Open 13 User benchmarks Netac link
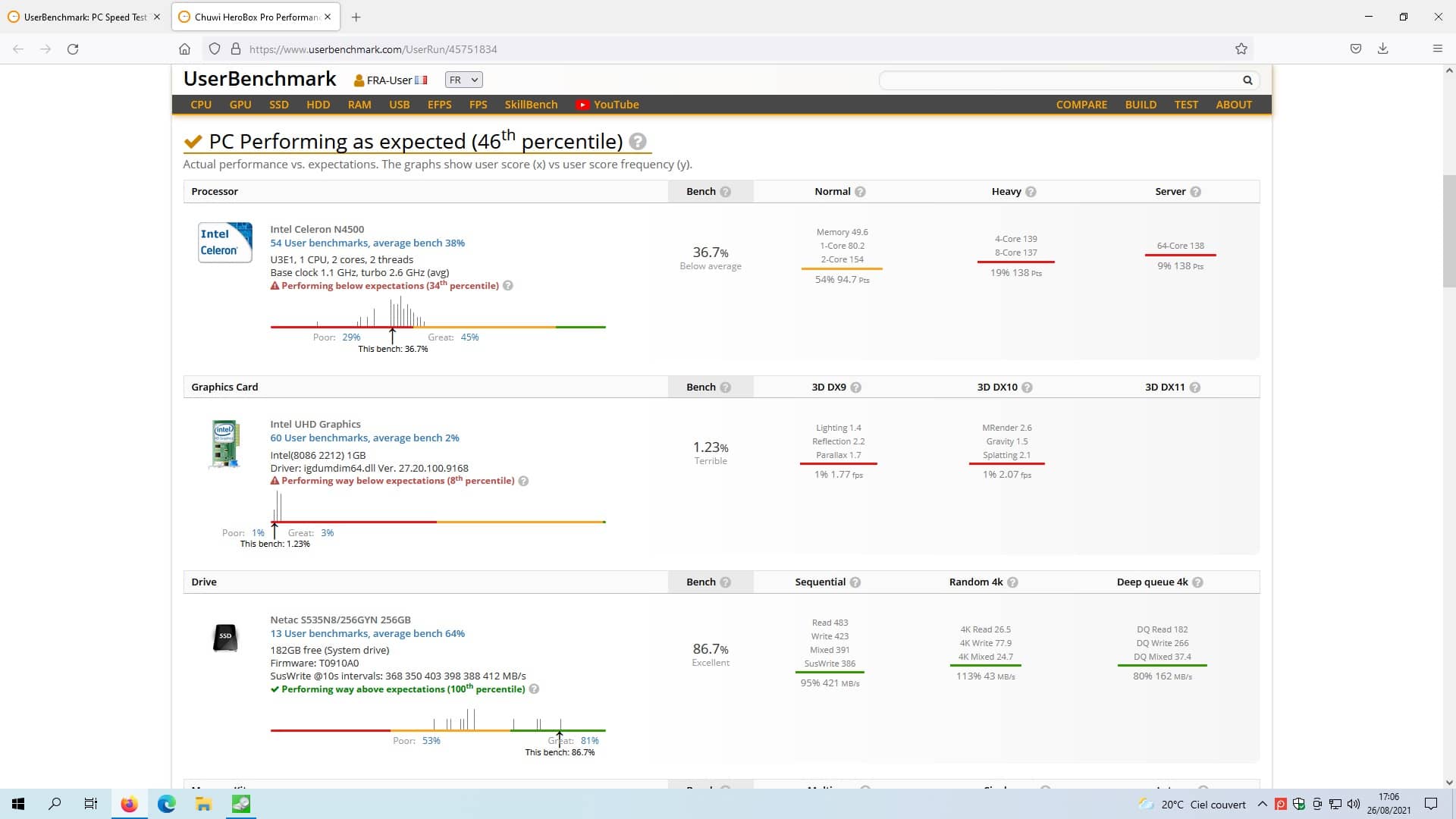The image size is (1456, 819). click(368, 634)
